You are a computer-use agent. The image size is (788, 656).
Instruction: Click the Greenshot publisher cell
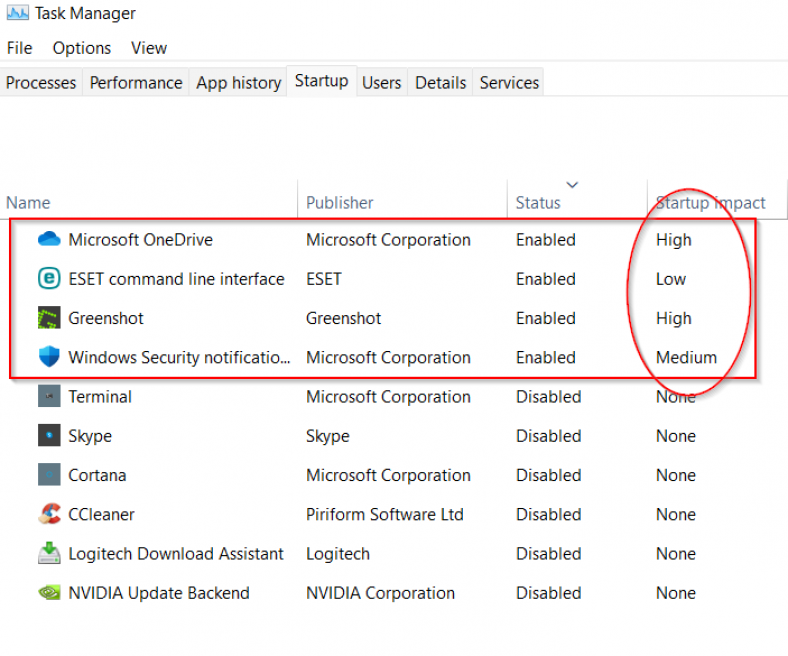[x=344, y=318]
